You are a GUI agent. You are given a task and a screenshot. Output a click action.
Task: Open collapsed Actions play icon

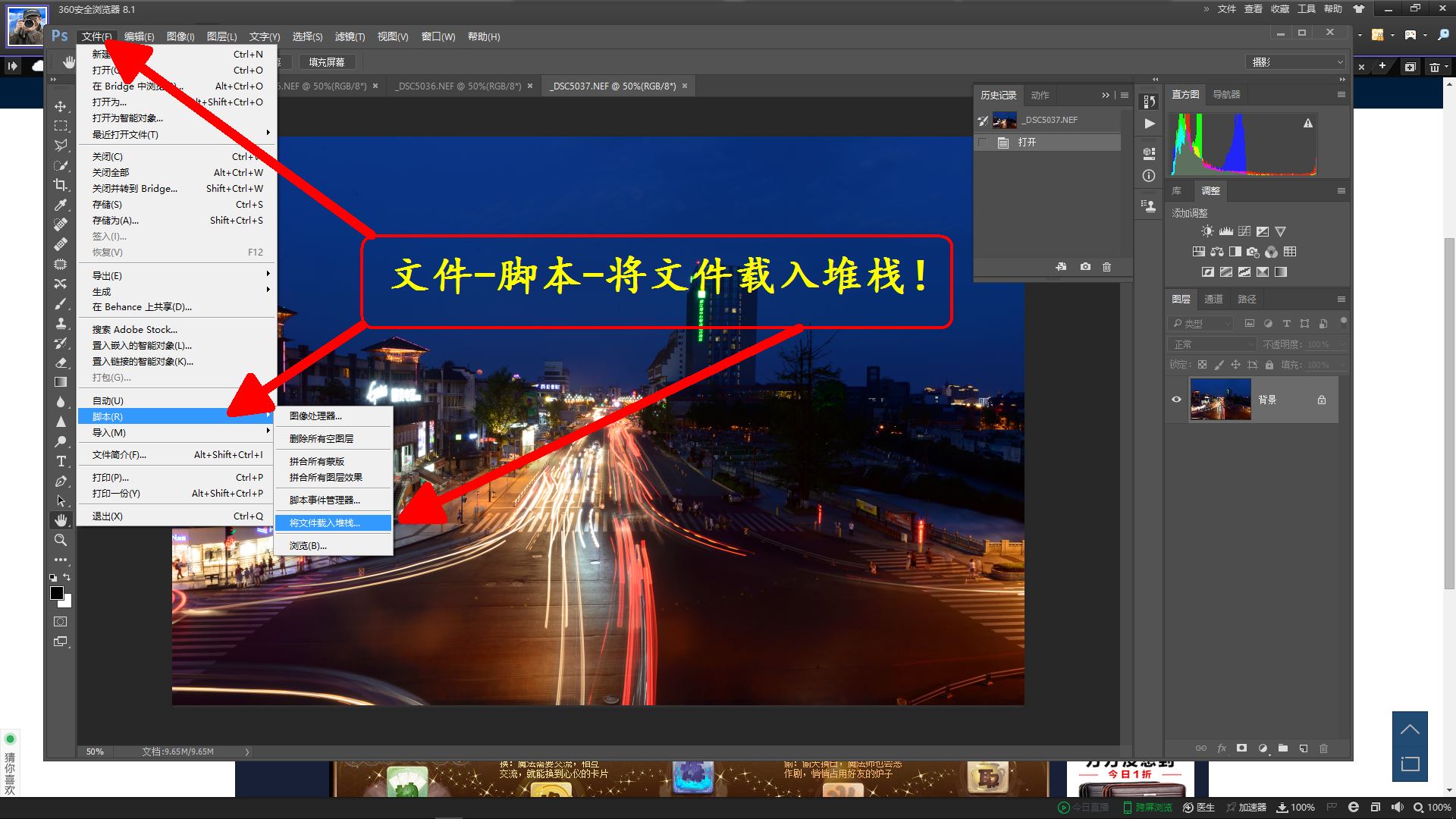pyautogui.click(x=1150, y=124)
